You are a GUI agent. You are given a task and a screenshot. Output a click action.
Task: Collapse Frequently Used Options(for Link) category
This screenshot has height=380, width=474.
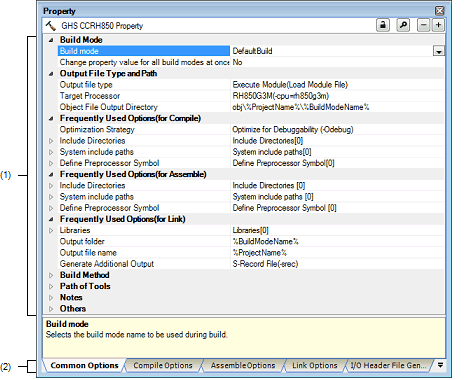[51, 219]
